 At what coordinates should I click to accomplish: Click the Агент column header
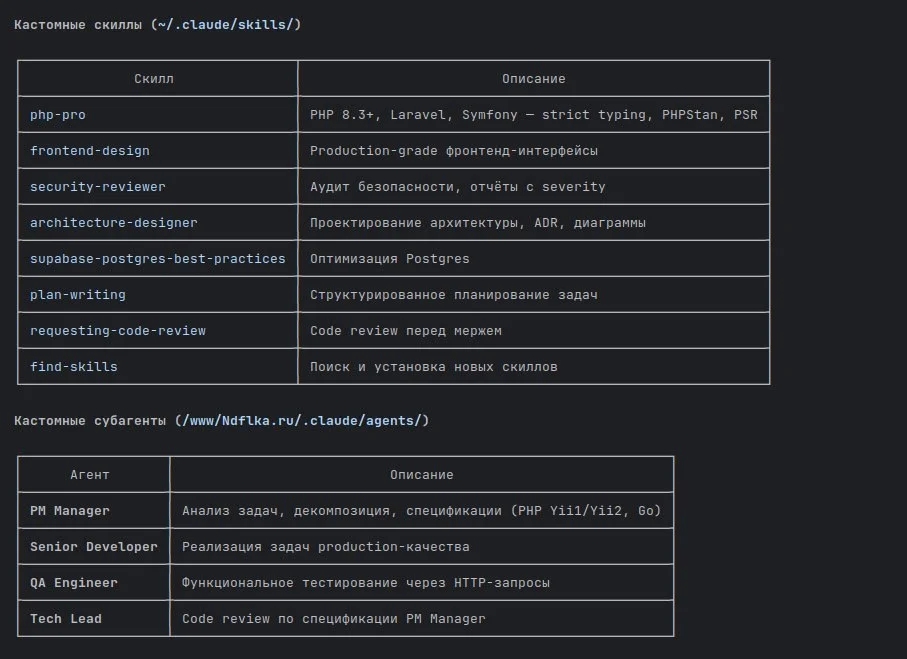coord(90,475)
